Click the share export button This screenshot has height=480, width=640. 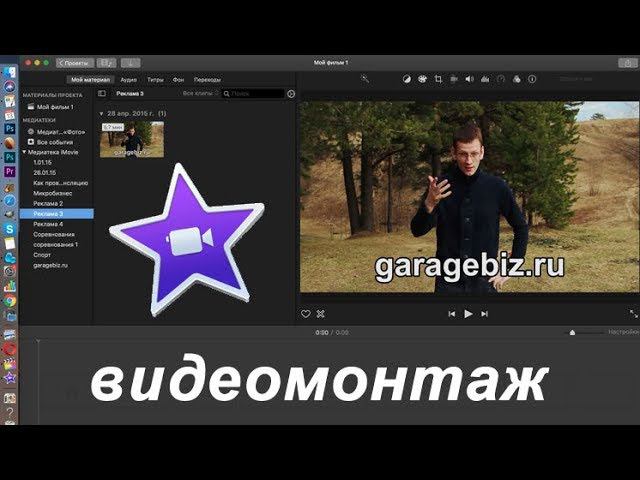(x=627, y=63)
